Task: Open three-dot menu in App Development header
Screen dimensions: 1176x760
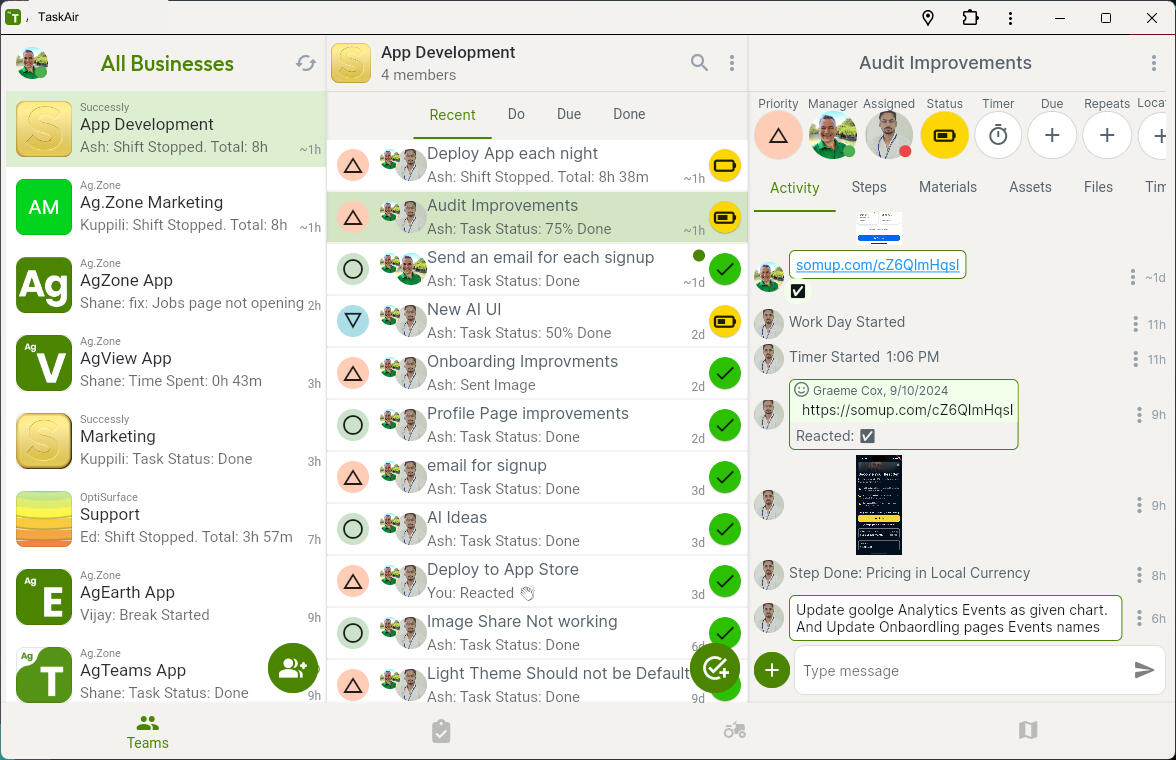Action: tap(732, 63)
